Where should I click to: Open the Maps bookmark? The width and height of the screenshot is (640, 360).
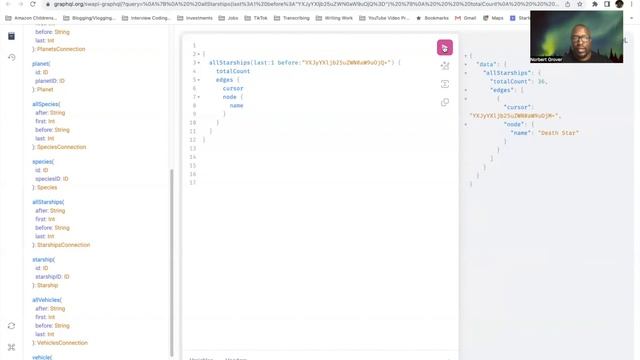tap(494, 18)
